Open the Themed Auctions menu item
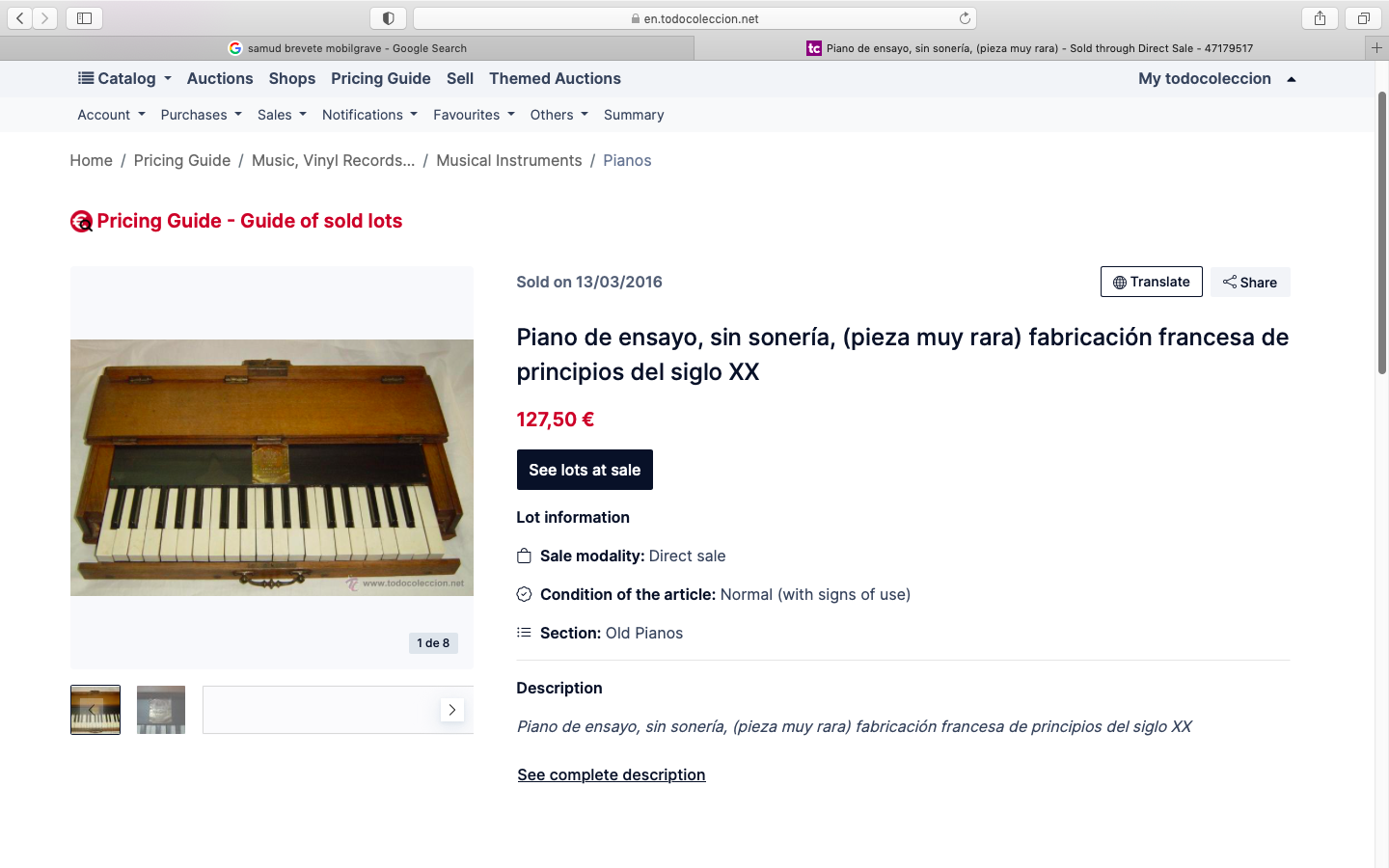Viewport: 1389px width, 868px height. [555, 79]
